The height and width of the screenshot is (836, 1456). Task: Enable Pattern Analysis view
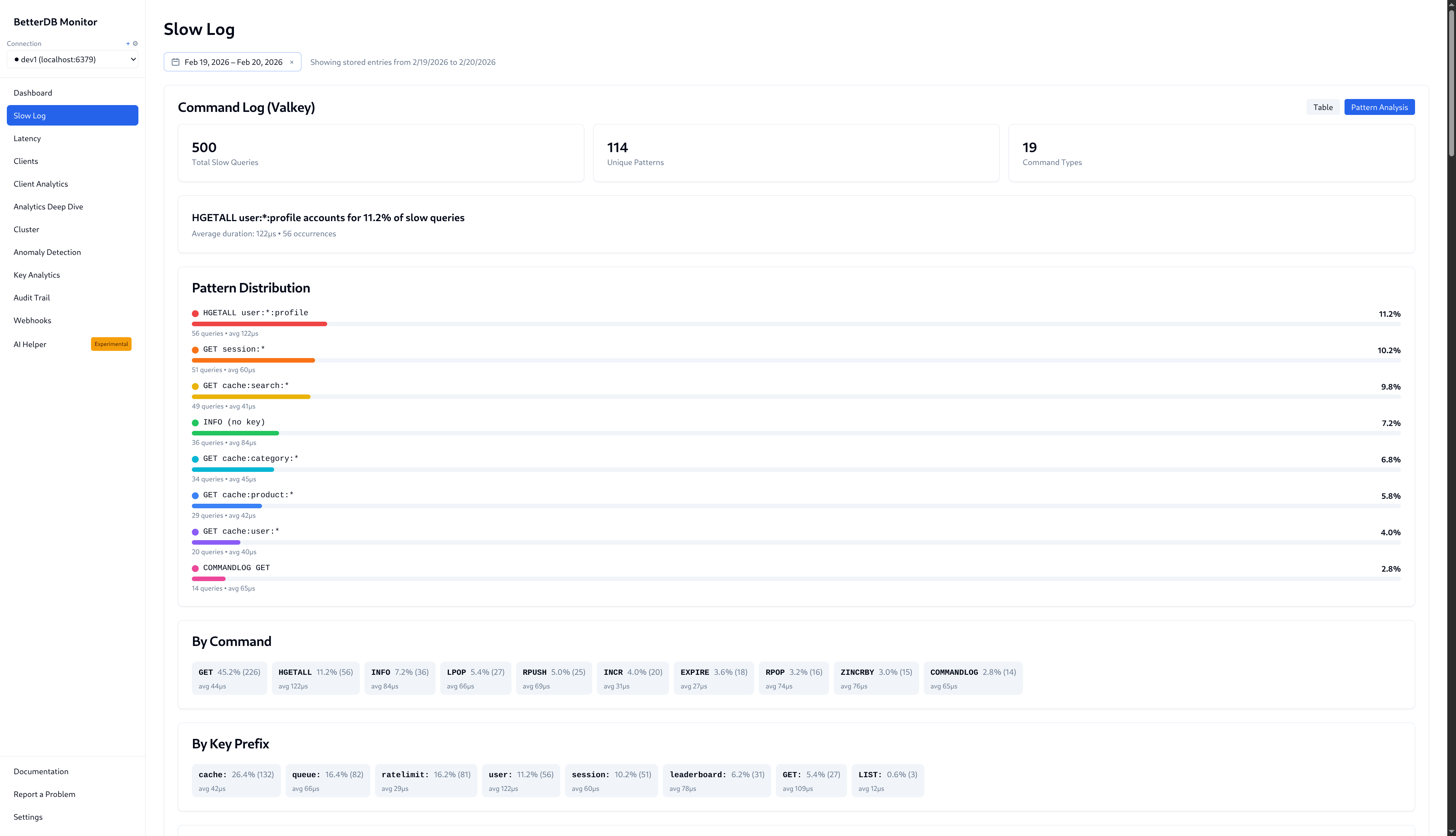(1379, 107)
